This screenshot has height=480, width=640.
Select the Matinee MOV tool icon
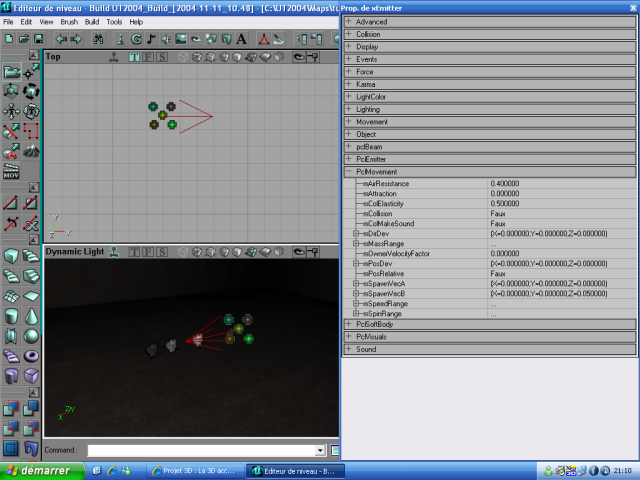point(11,171)
